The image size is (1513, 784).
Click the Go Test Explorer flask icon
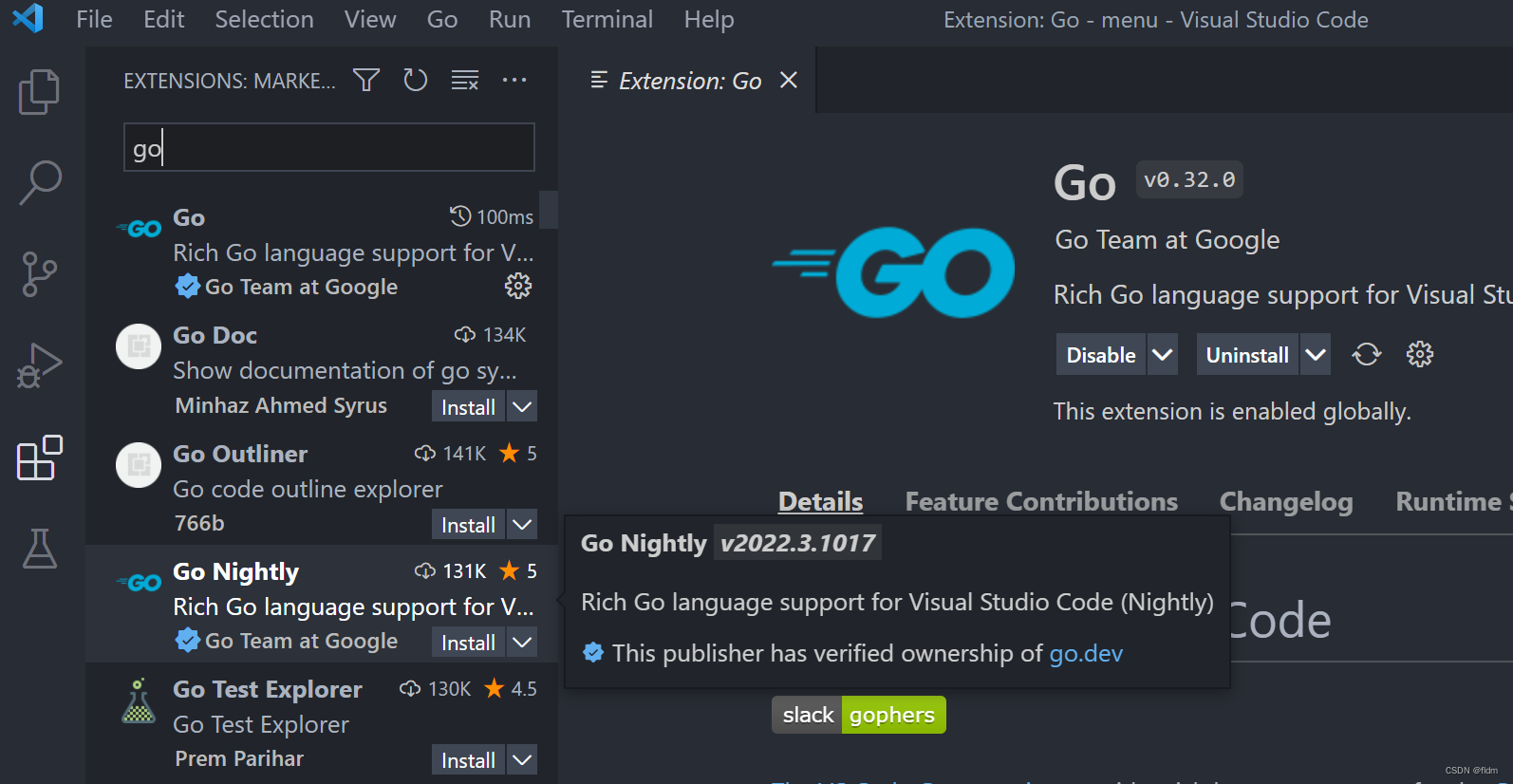[x=139, y=700]
